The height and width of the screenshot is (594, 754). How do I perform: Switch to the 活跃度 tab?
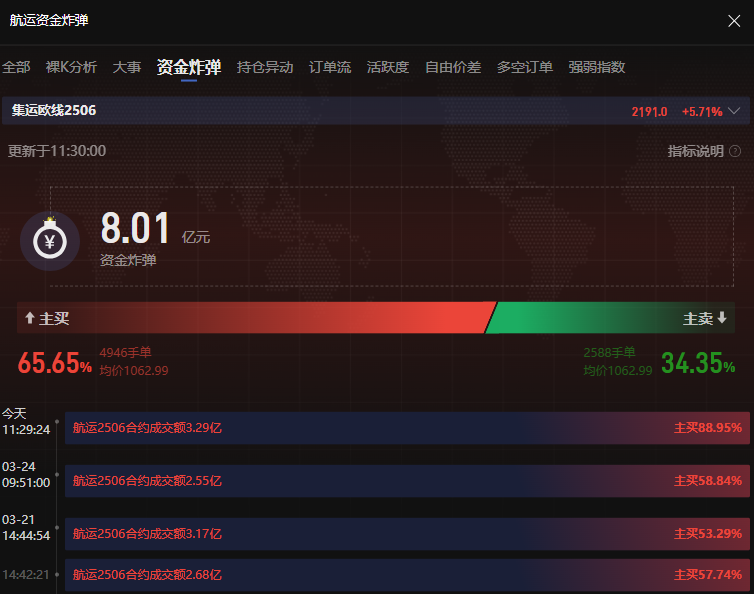(x=388, y=67)
